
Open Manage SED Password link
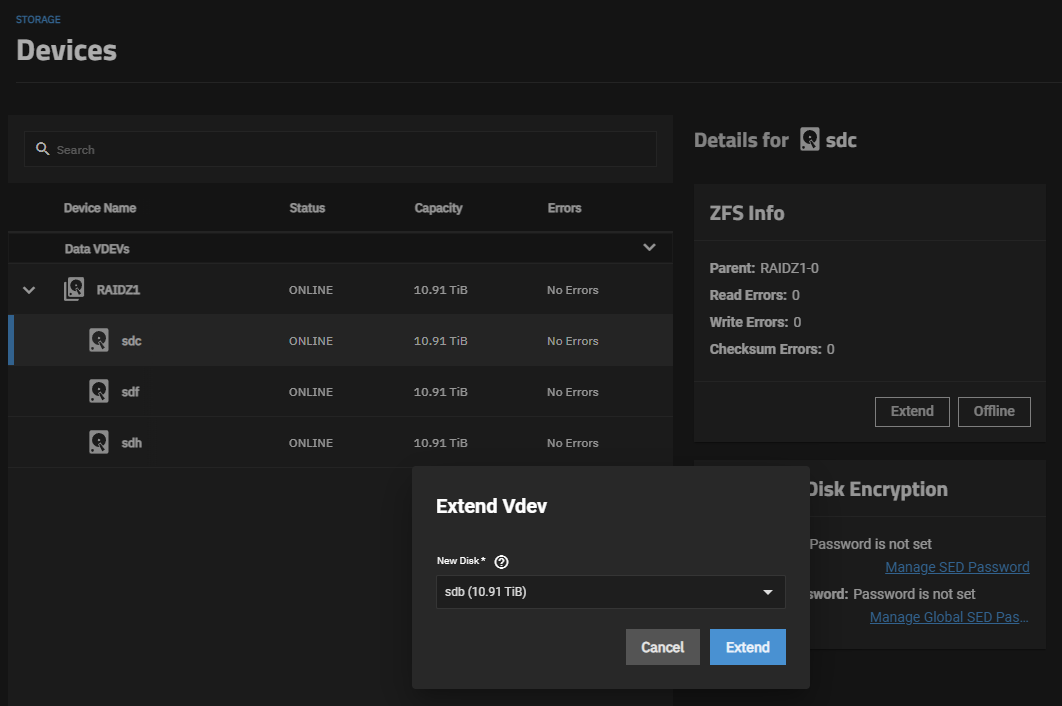(957, 567)
